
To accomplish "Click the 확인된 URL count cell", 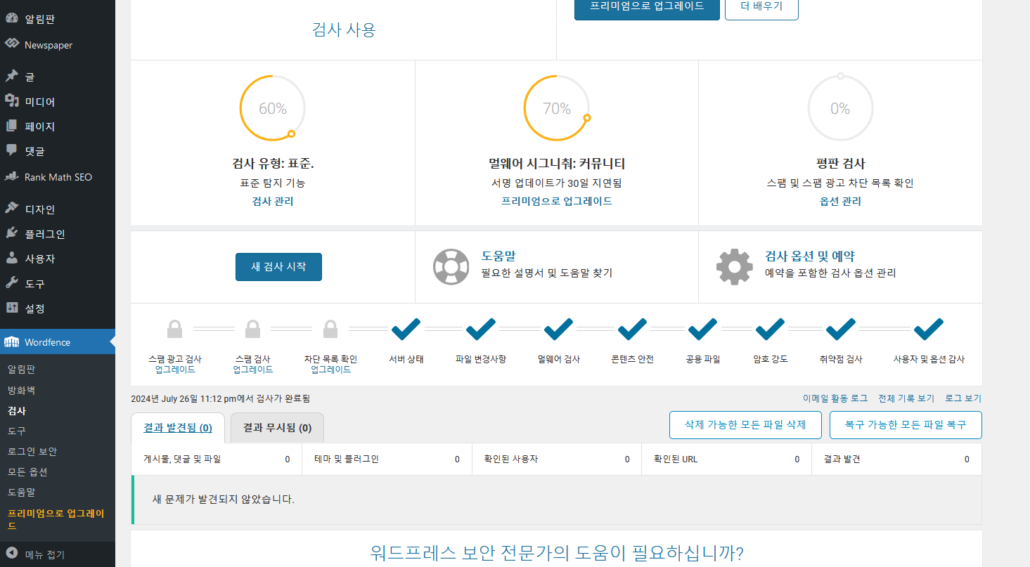I will (x=727, y=459).
